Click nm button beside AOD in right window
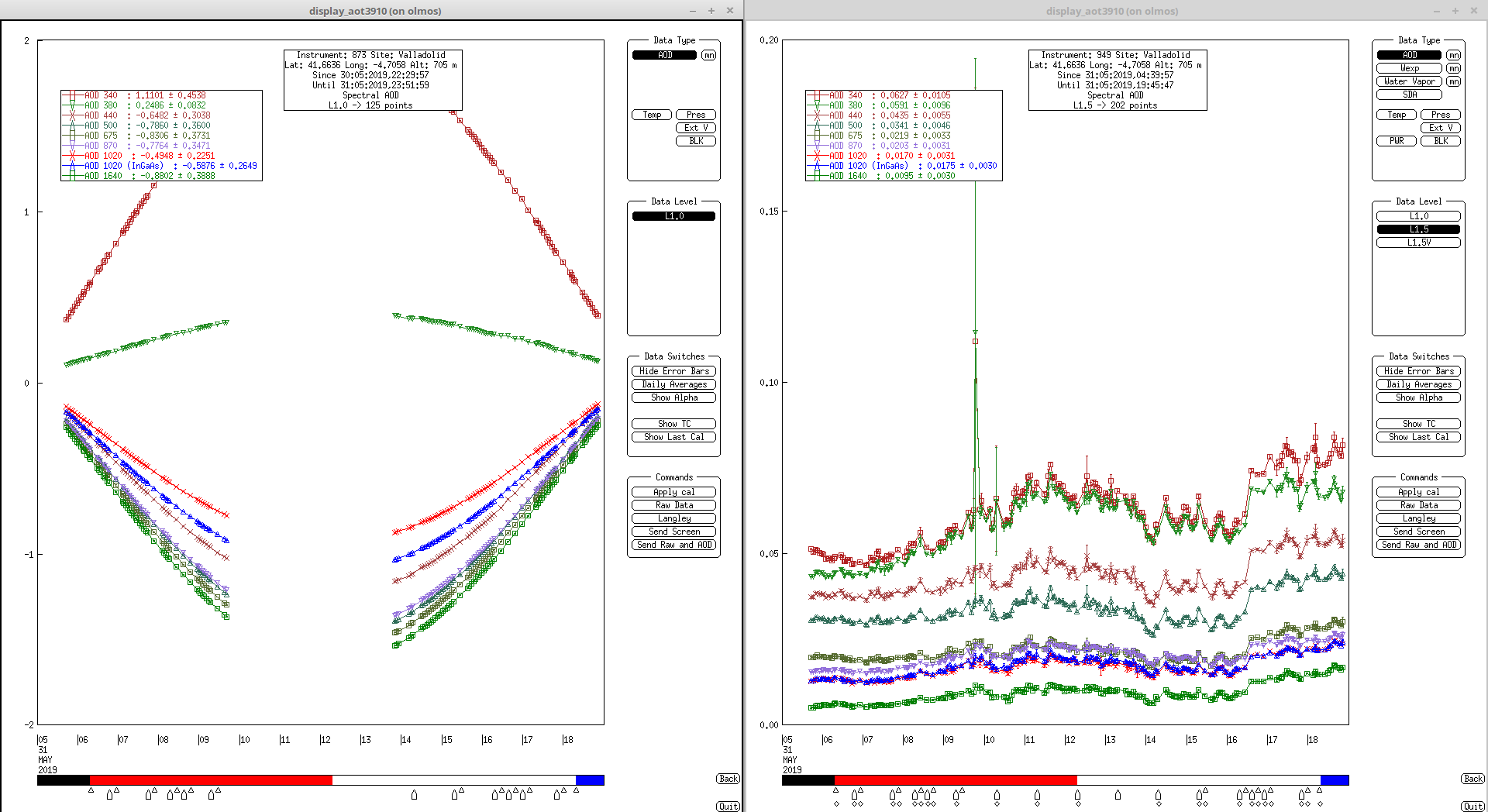This screenshot has height=812, width=1488. 1453,55
